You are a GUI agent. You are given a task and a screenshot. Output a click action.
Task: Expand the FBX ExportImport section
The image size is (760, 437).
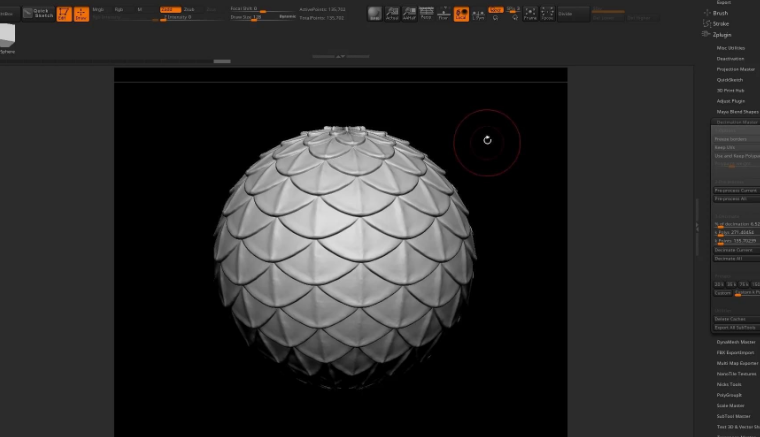coord(735,353)
